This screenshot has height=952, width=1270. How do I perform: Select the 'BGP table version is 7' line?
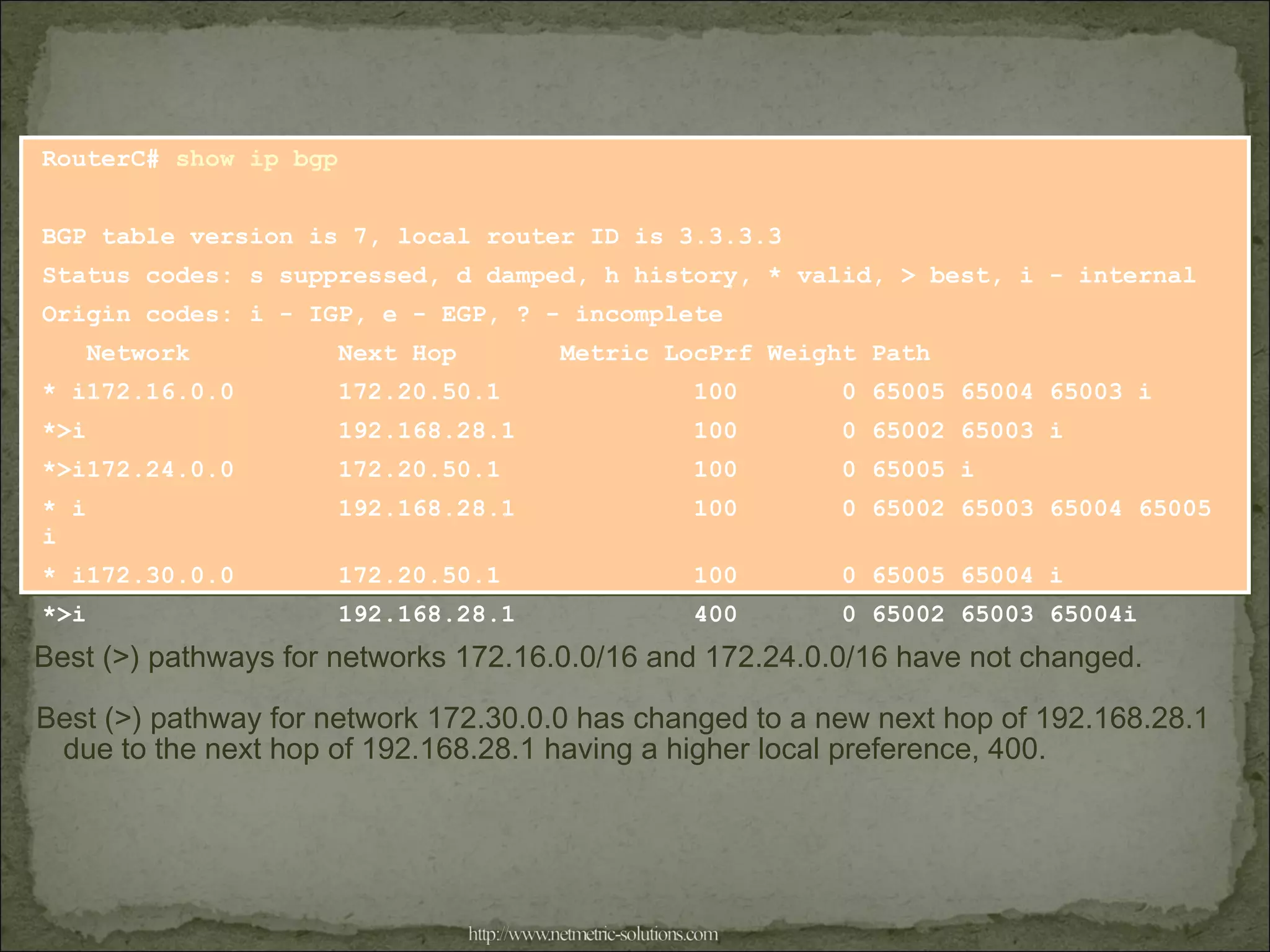pos(412,237)
